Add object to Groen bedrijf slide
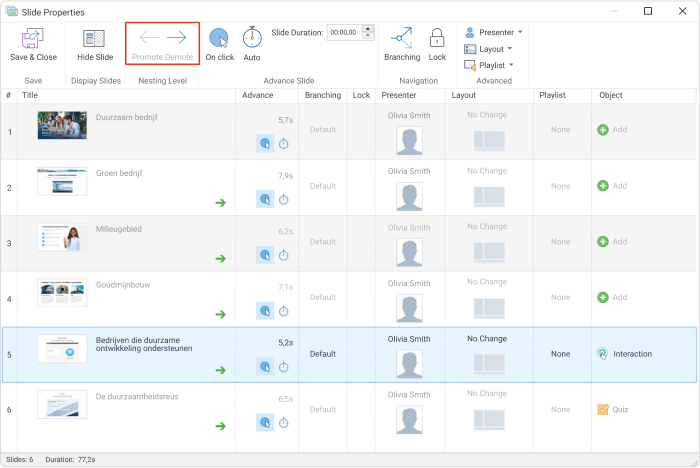700x468 pixels. pyautogui.click(x=612, y=186)
